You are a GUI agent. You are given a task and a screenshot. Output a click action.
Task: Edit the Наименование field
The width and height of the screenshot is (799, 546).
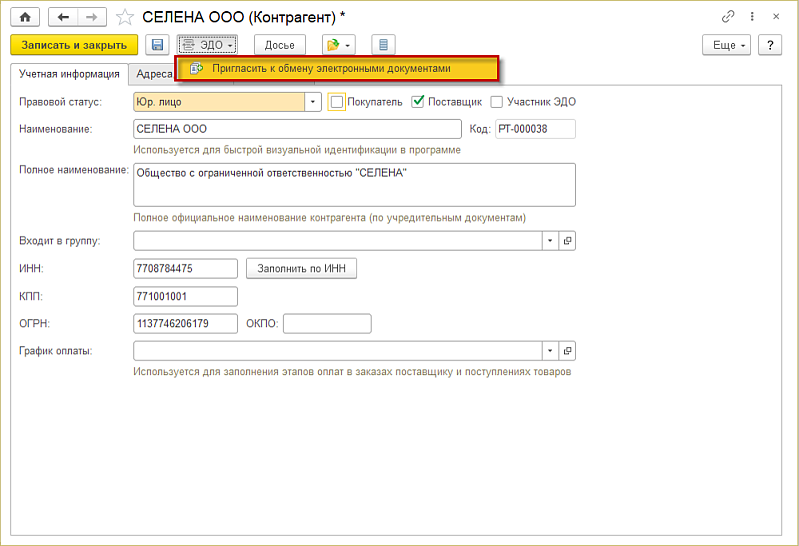click(297, 129)
